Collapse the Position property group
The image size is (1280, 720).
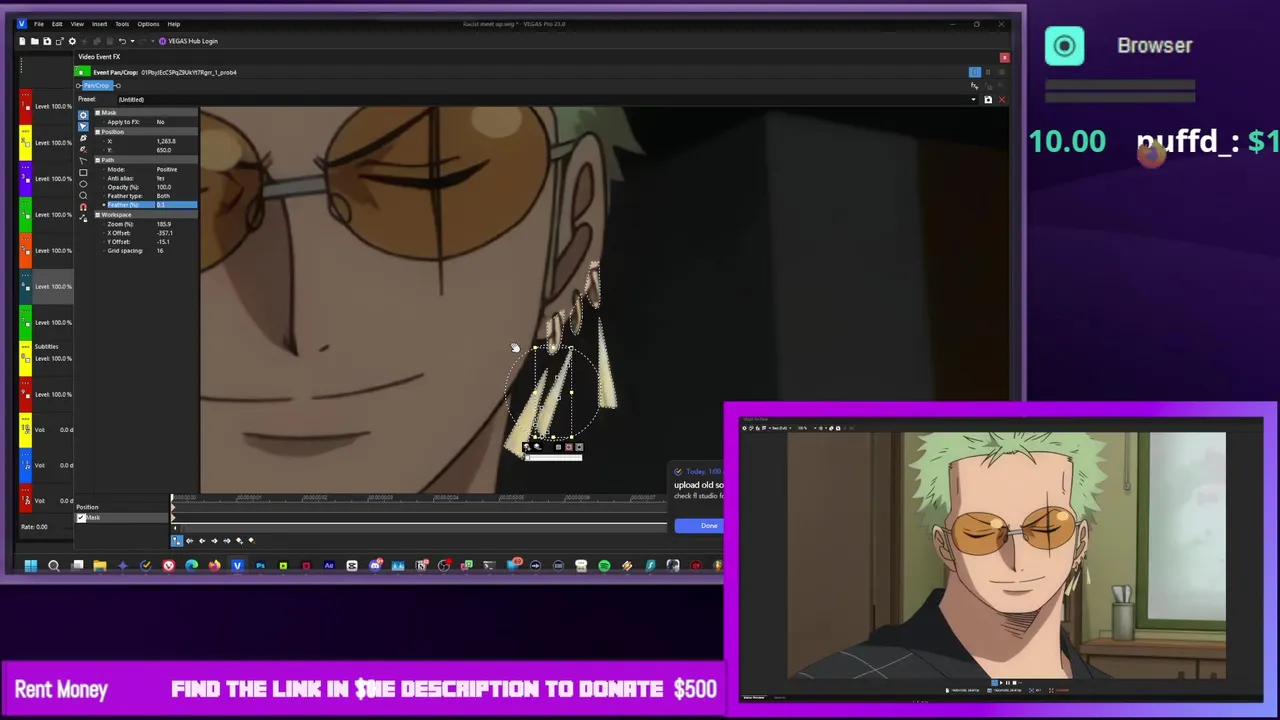point(97,132)
